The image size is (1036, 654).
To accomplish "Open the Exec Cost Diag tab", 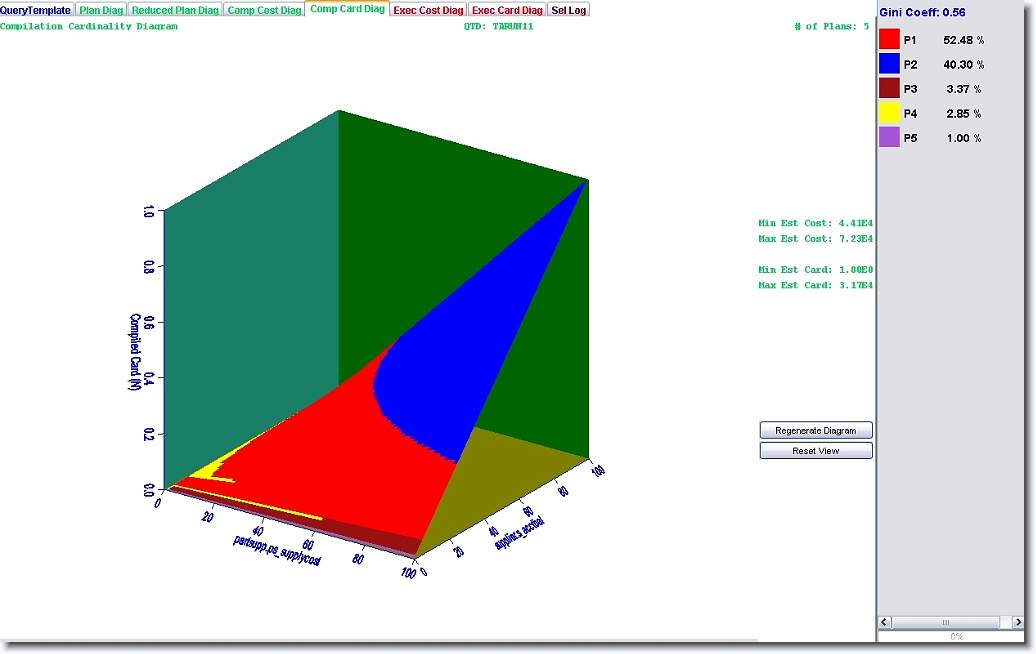I will pos(428,10).
